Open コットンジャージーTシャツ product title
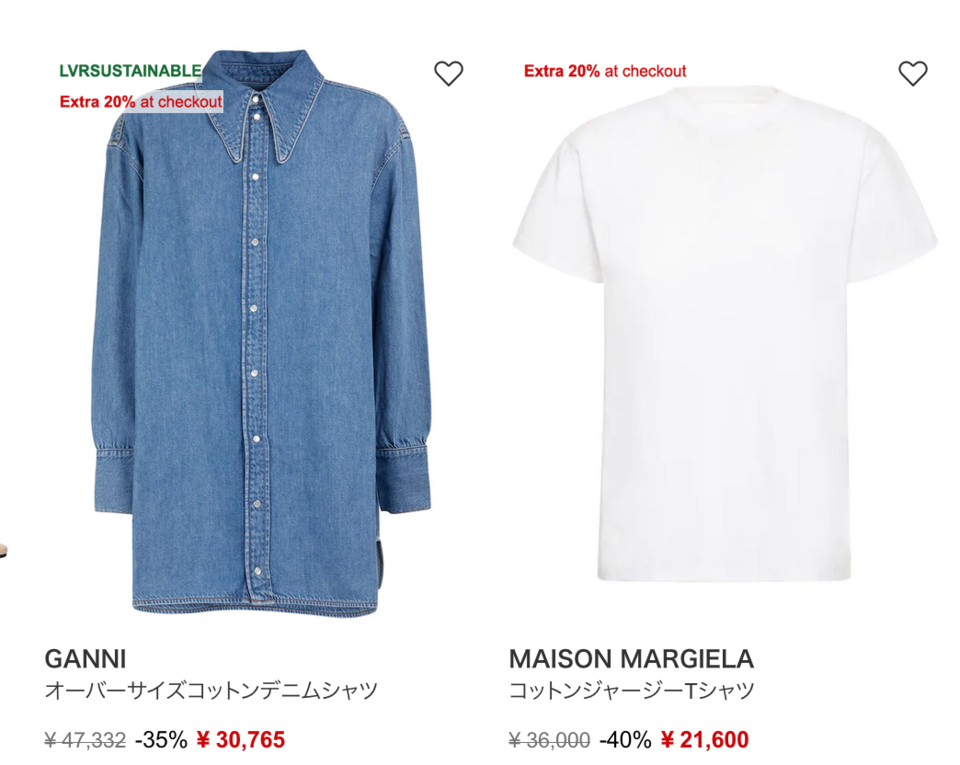The width and height of the screenshot is (960, 765). (x=631, y=690)
